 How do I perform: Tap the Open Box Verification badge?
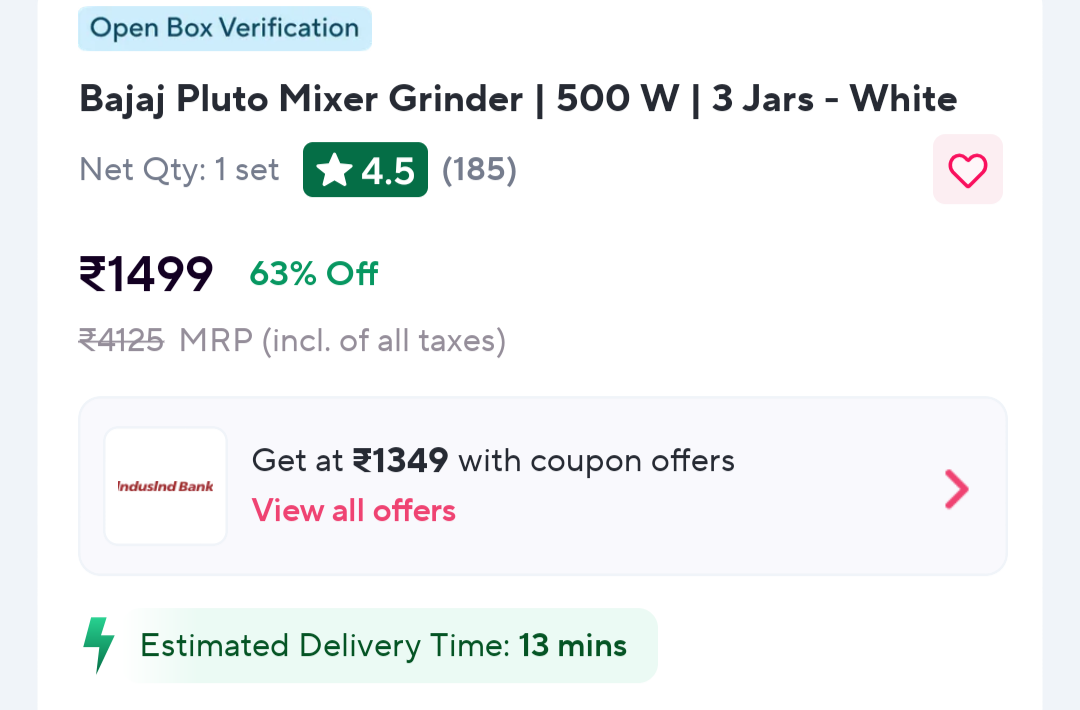click(x=224, y=28)
